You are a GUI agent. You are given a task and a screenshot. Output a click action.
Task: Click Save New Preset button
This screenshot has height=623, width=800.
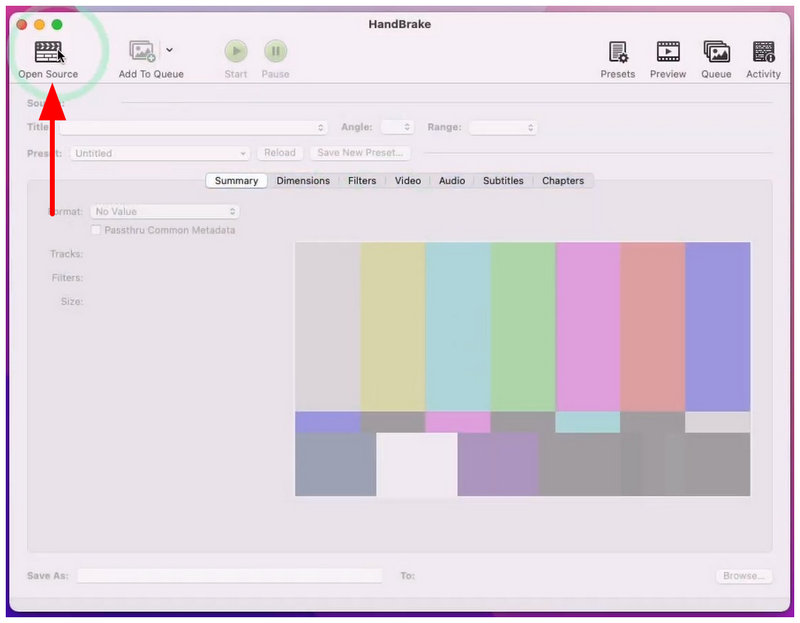coord(360,153)
